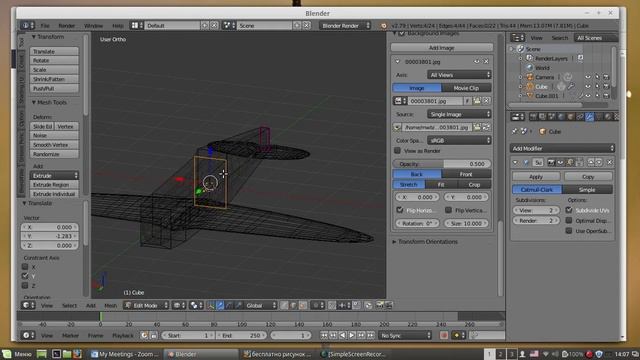
Task: Toggle the 3D manipulator widget icon
Action: coord(210,305)
